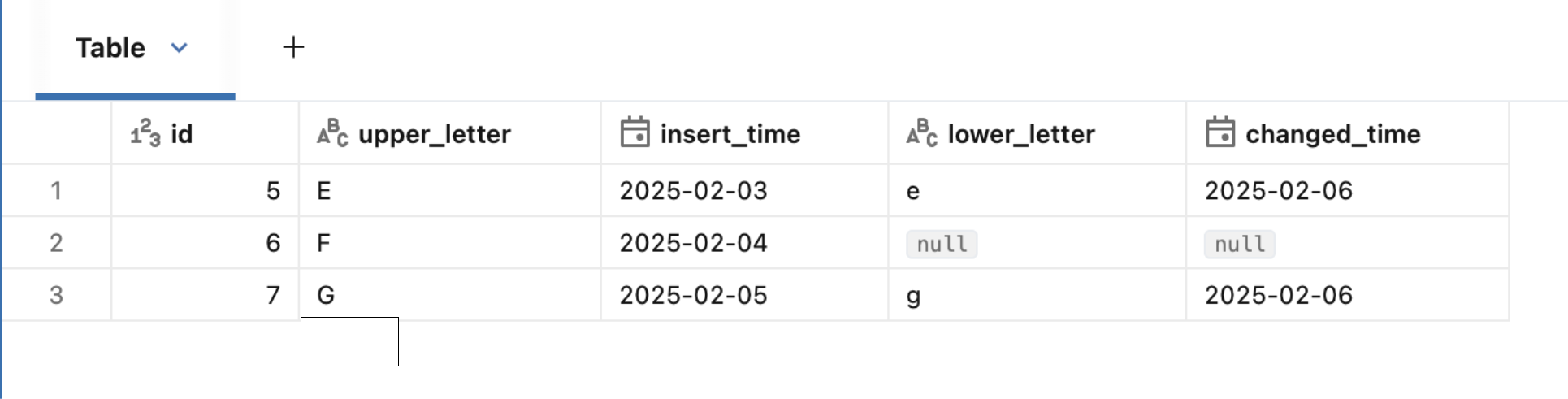This screenshot has height=399, width=1568.
Task: Add a new visualization with the plus icon
Action: point(293,47)
